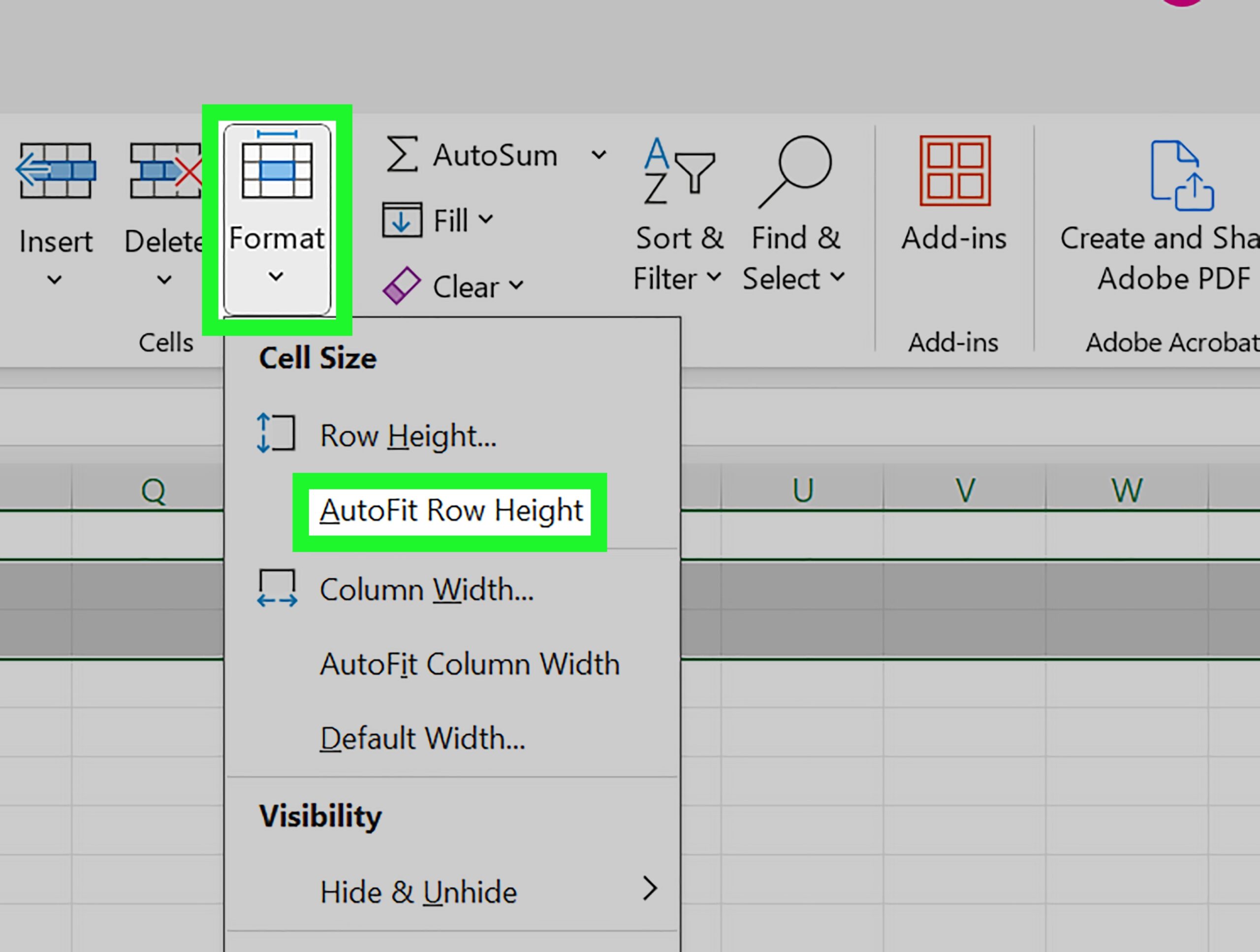The image size is (1260, 952).
Task: Click Create and Share Adobe PDF label
Action: pyautogui.click(x=1160, y=258)
